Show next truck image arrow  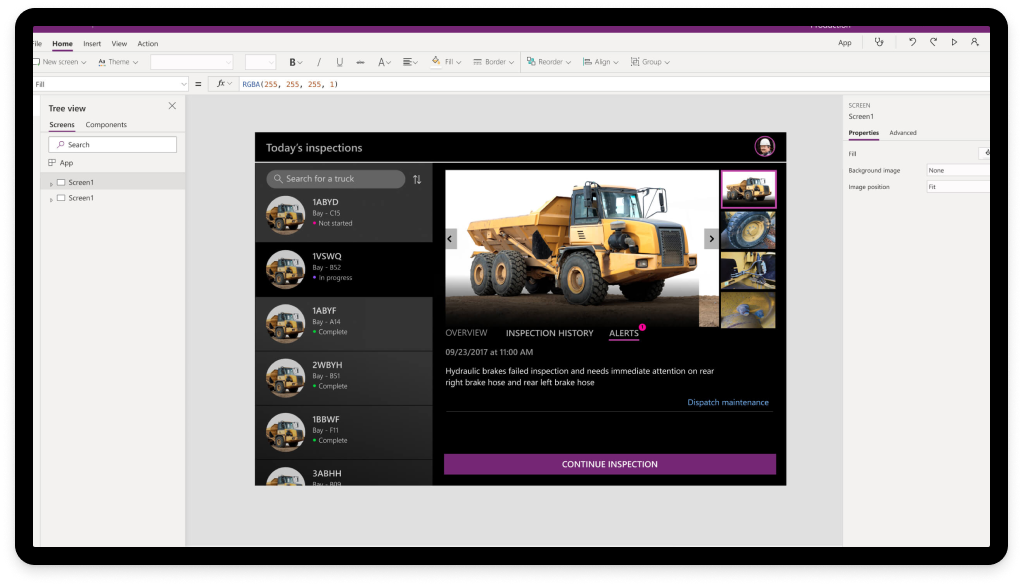coord(711,239)
